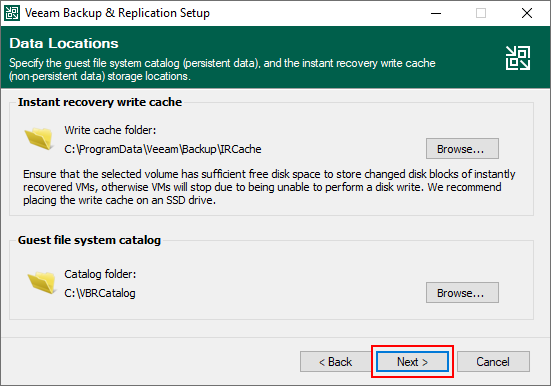Minimize the Veeam setup window
Viewport: 551px width, 386px height.
tap(436, 13)
